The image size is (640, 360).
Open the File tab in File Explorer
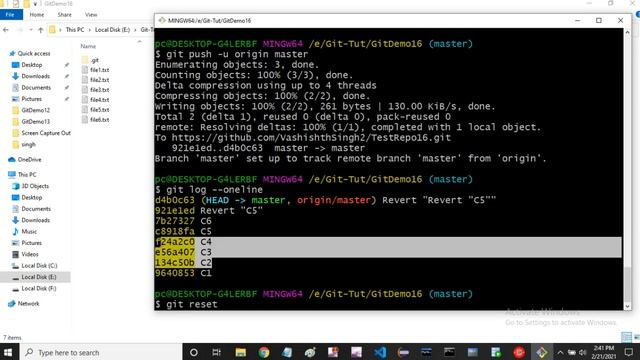click(11, 15)
